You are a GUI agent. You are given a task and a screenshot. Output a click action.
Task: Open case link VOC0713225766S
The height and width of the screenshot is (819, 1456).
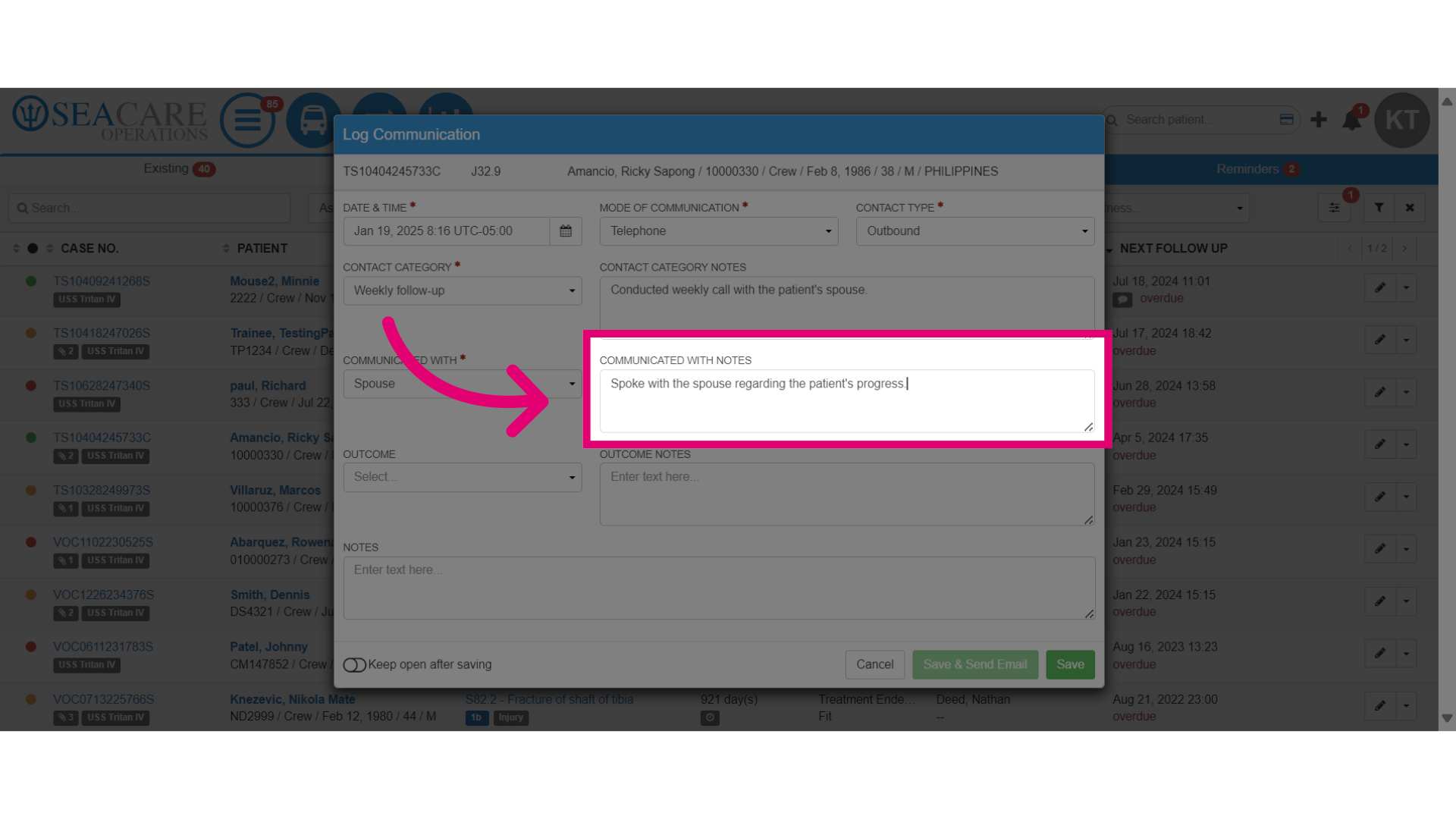coord(103,699)
